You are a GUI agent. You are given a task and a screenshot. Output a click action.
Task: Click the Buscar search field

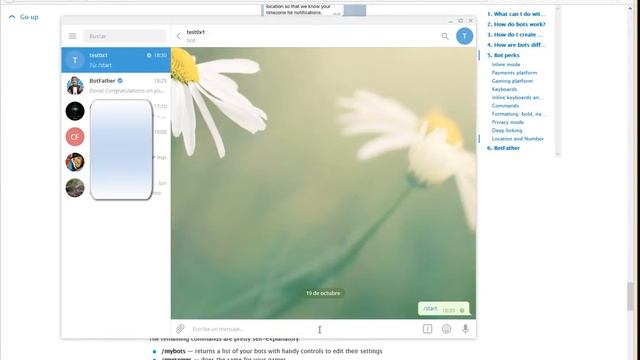pos(125,36)
